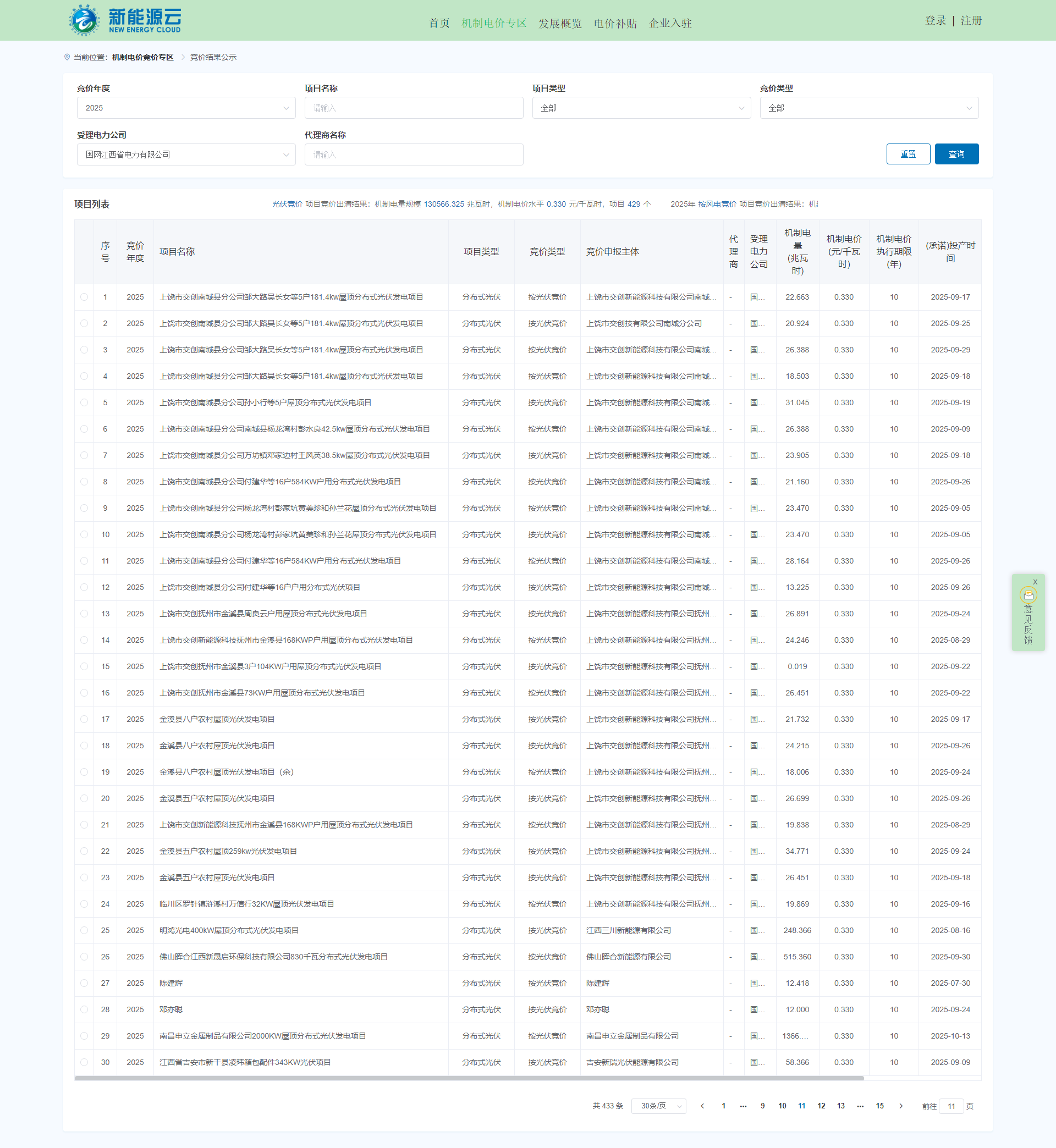Select radio button for row 15
This screenshot has height=1148, width=1056.
[x=84, y=666]
